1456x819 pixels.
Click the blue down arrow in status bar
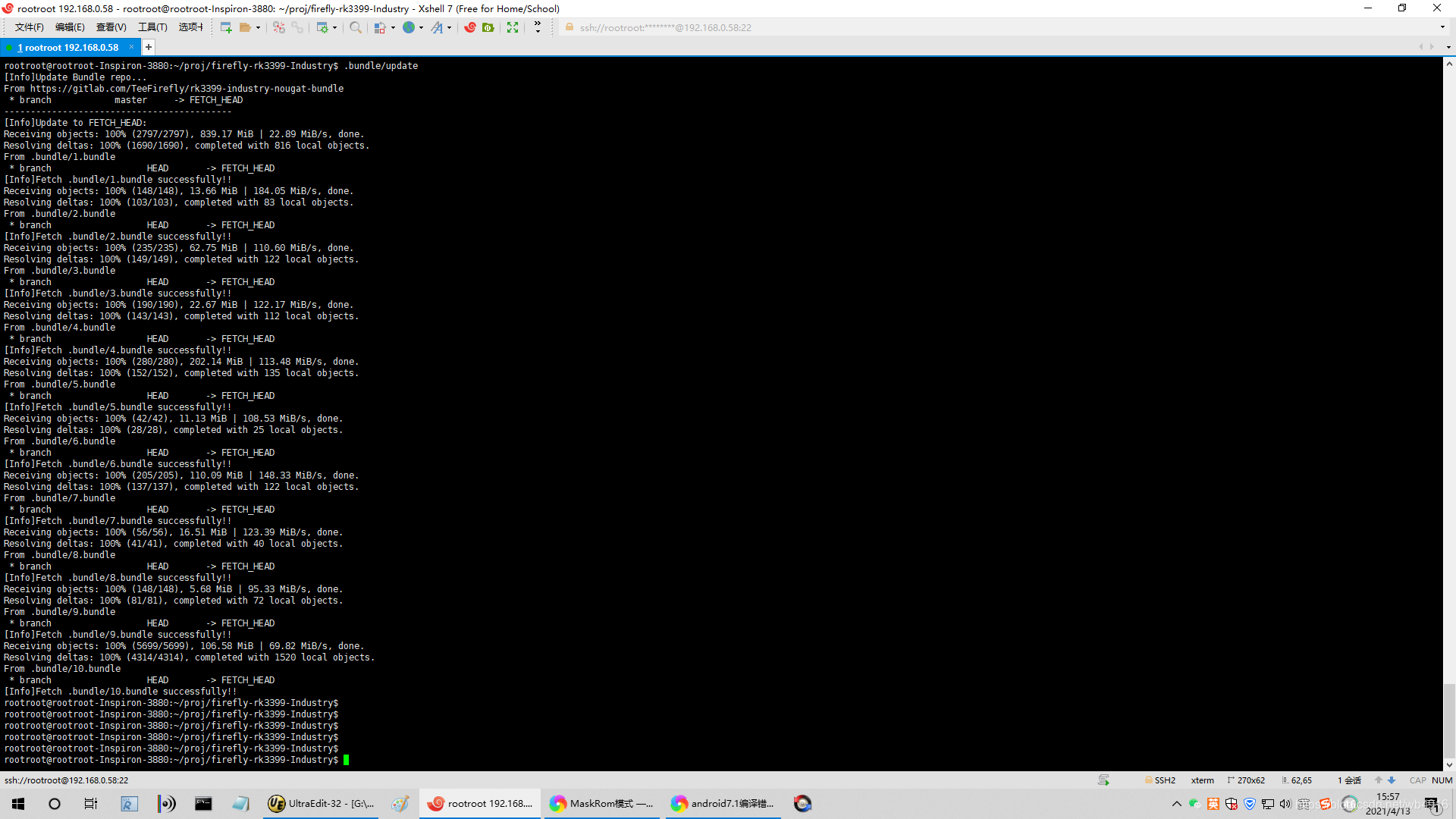[1392, 780]
